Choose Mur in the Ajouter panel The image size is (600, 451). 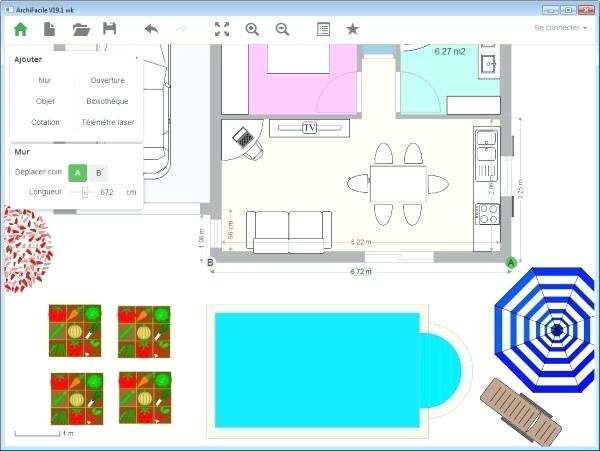[x=44, y=79]
